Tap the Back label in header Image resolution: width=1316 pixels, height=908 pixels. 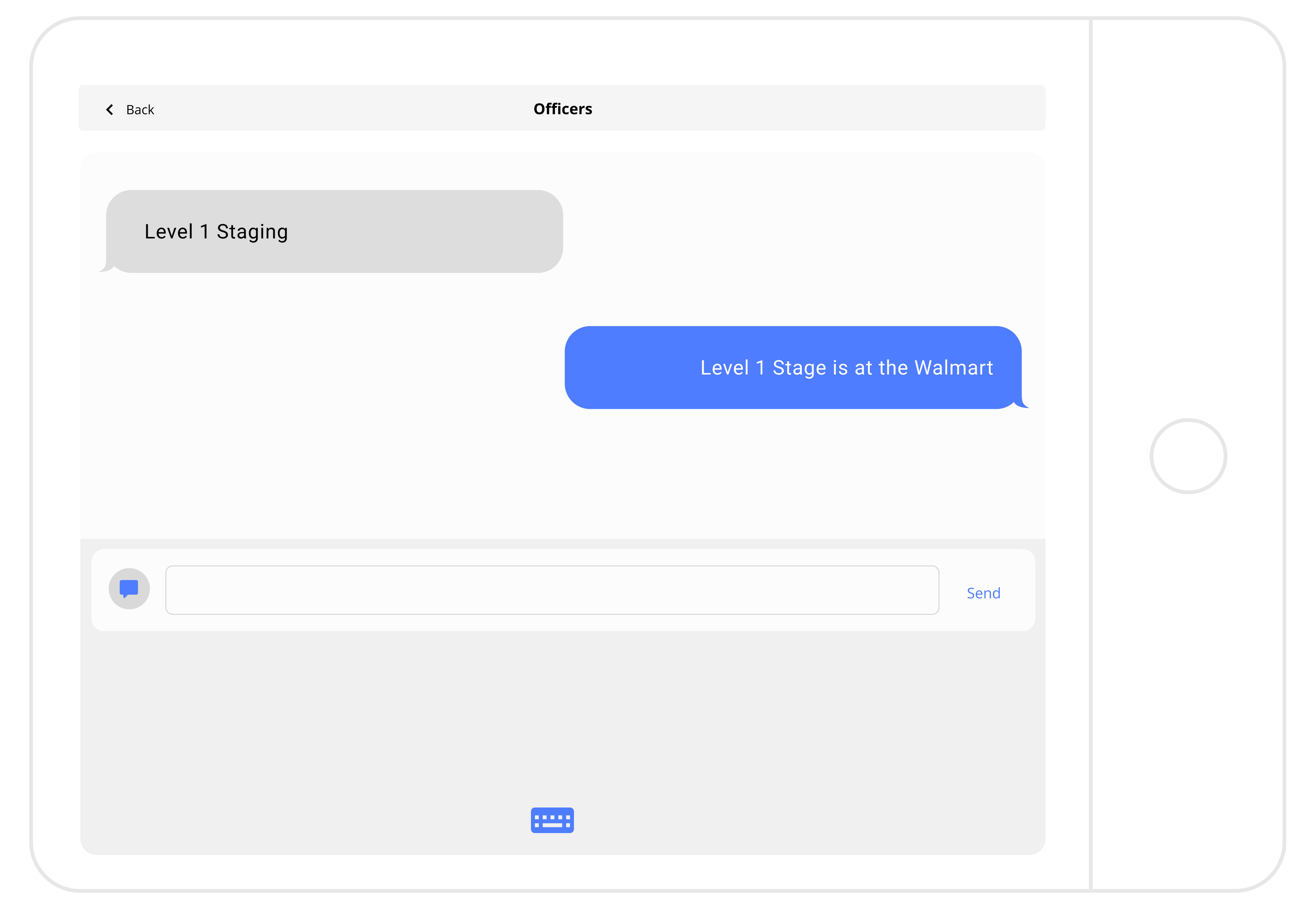[x=140, y=110]
